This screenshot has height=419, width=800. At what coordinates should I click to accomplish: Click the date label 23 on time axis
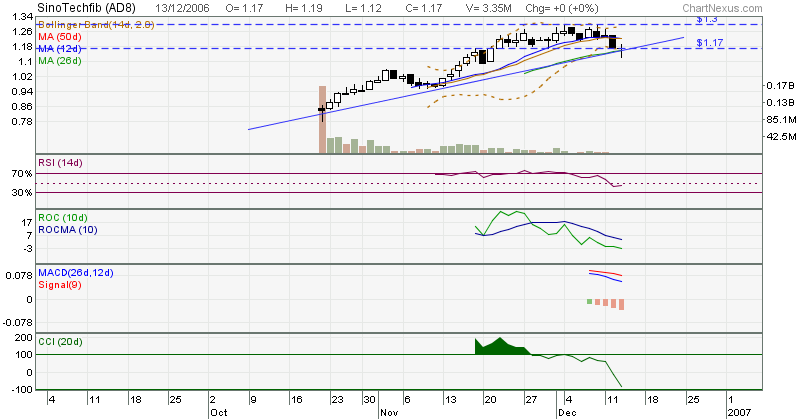[x=337, y=400]
